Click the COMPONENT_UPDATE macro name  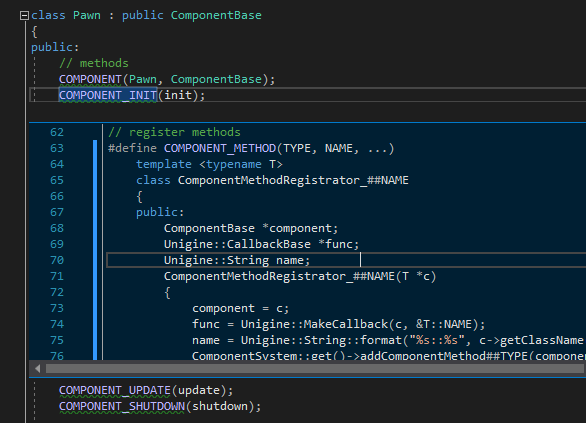(x=115, y=390)
